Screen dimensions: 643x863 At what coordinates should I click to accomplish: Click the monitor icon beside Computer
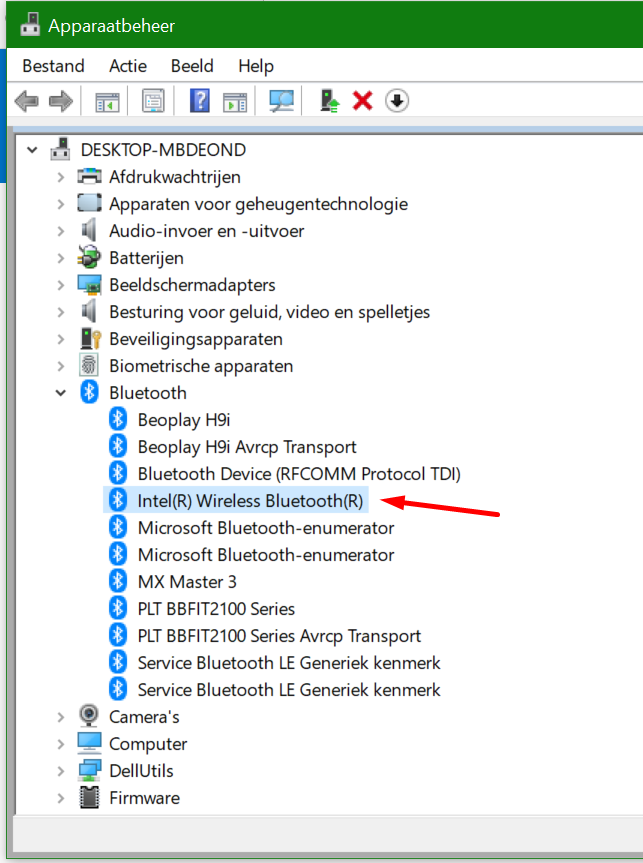(x=89, y=743)
